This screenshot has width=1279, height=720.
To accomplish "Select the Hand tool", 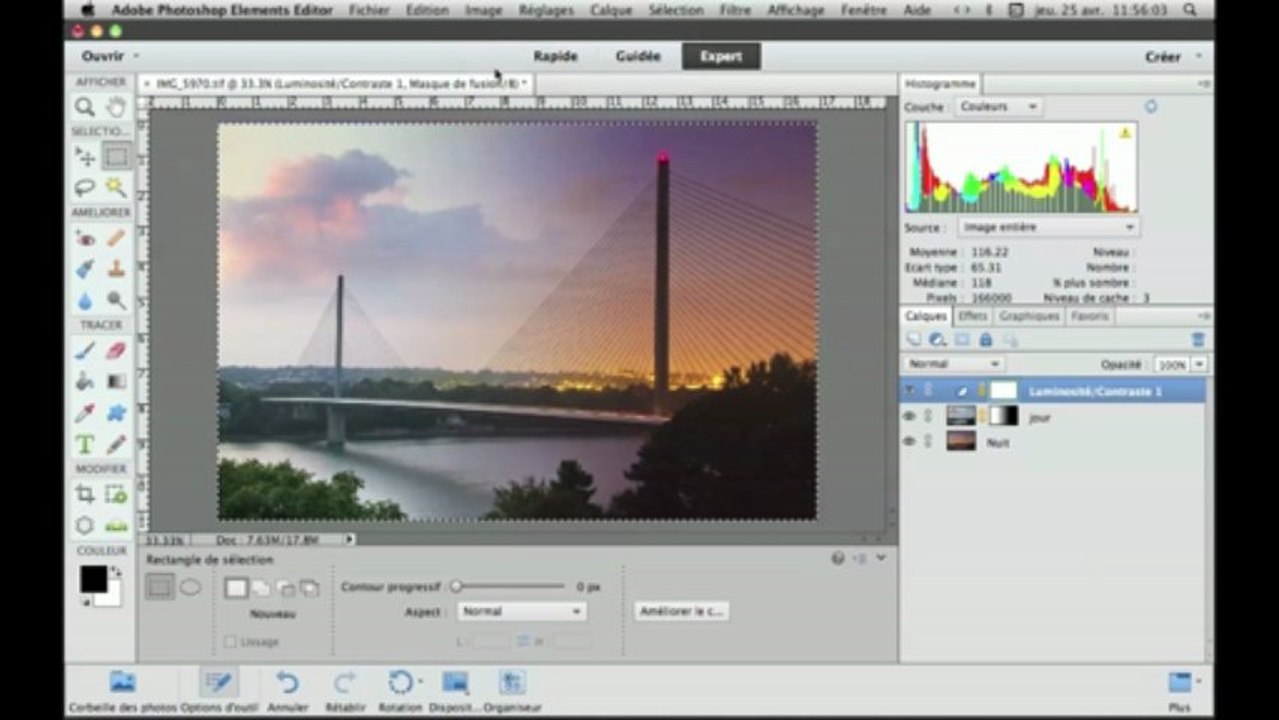I will [117, 107].
